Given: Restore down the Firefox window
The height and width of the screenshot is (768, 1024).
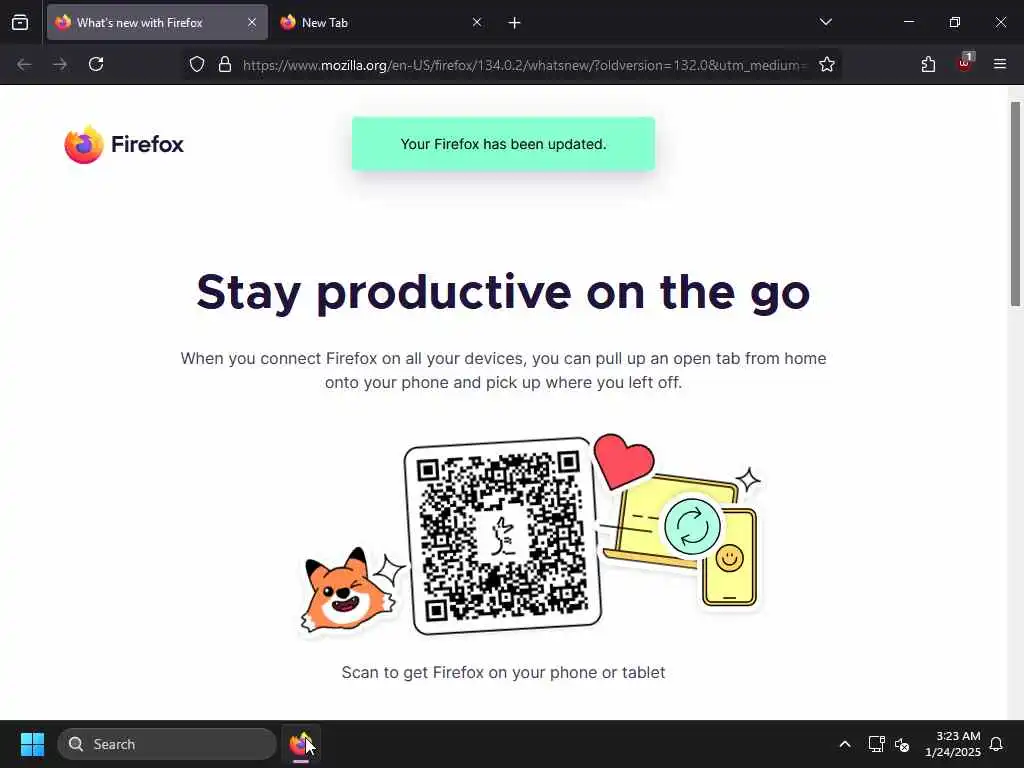Looking at the screenshot, I should tap(955, 22).
